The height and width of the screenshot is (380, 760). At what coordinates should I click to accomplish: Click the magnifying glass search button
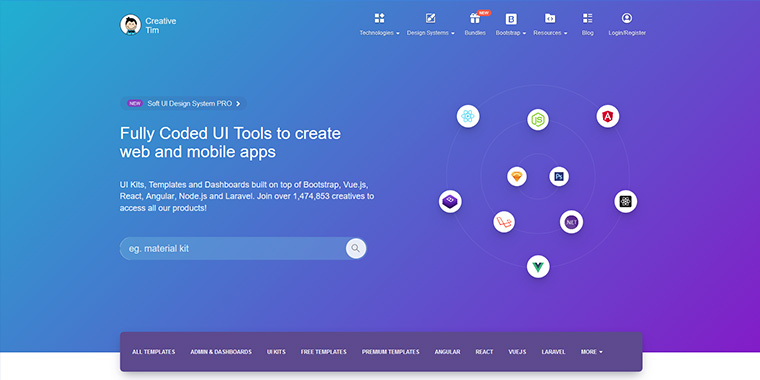tap(356, 248)
